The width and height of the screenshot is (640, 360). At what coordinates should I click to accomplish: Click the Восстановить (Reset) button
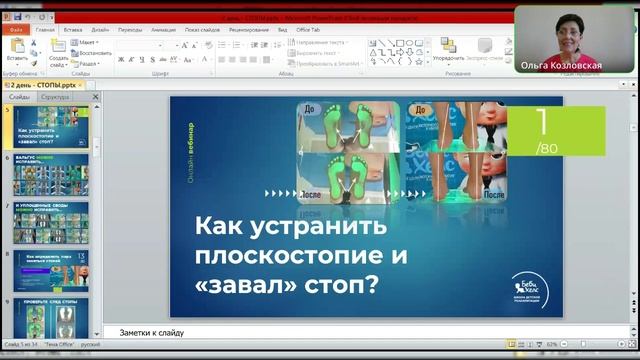click(x=91, y=53)
